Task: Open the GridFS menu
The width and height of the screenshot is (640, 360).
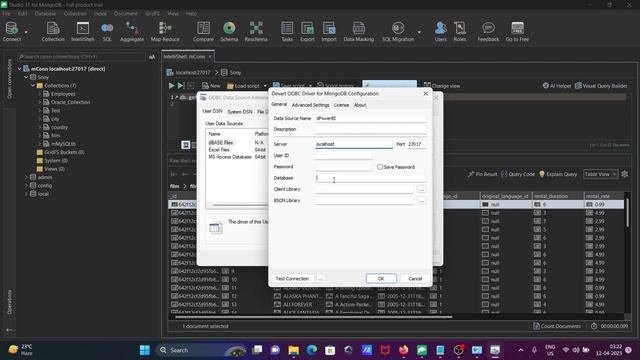Action: pos(152,13)
